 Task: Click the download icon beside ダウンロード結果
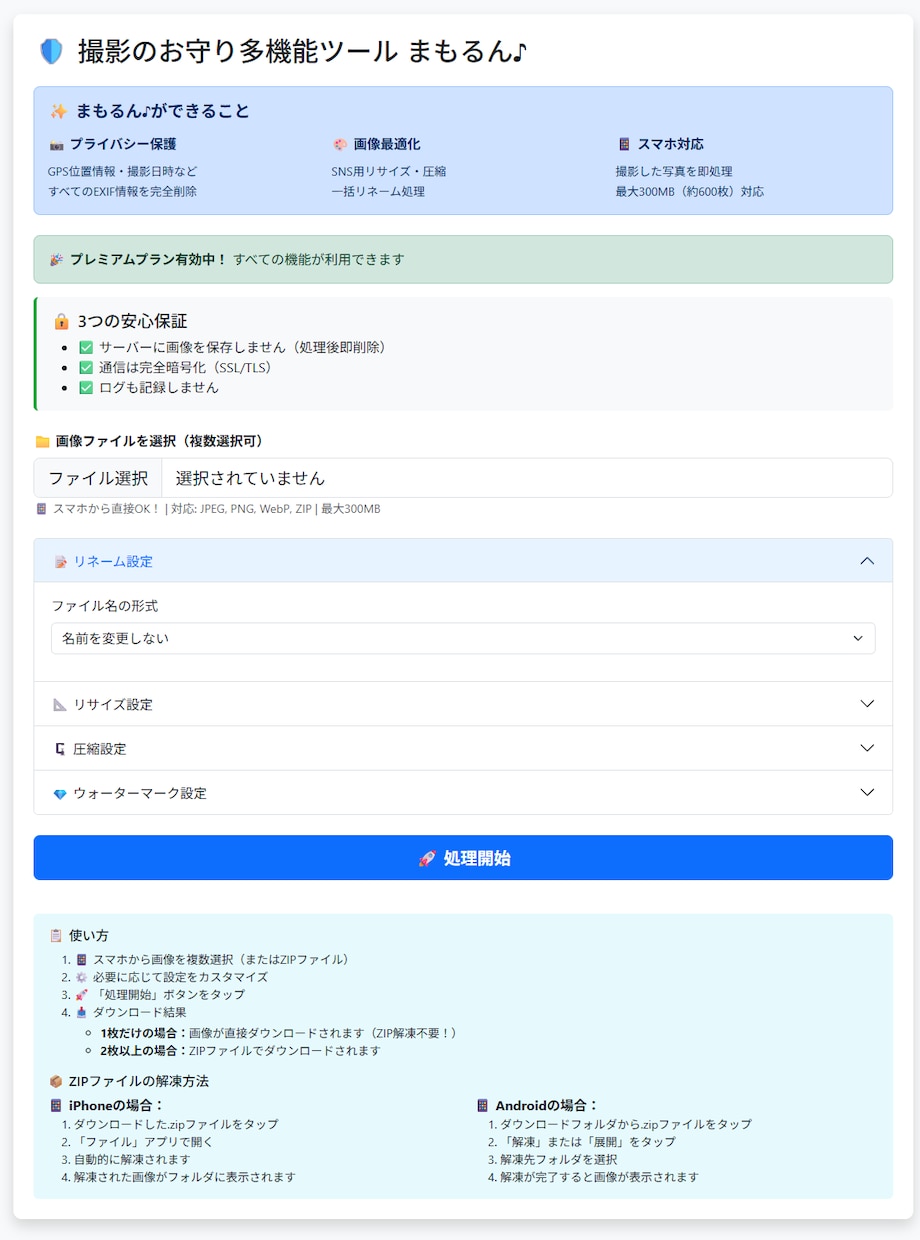(x=82, y=1013)
